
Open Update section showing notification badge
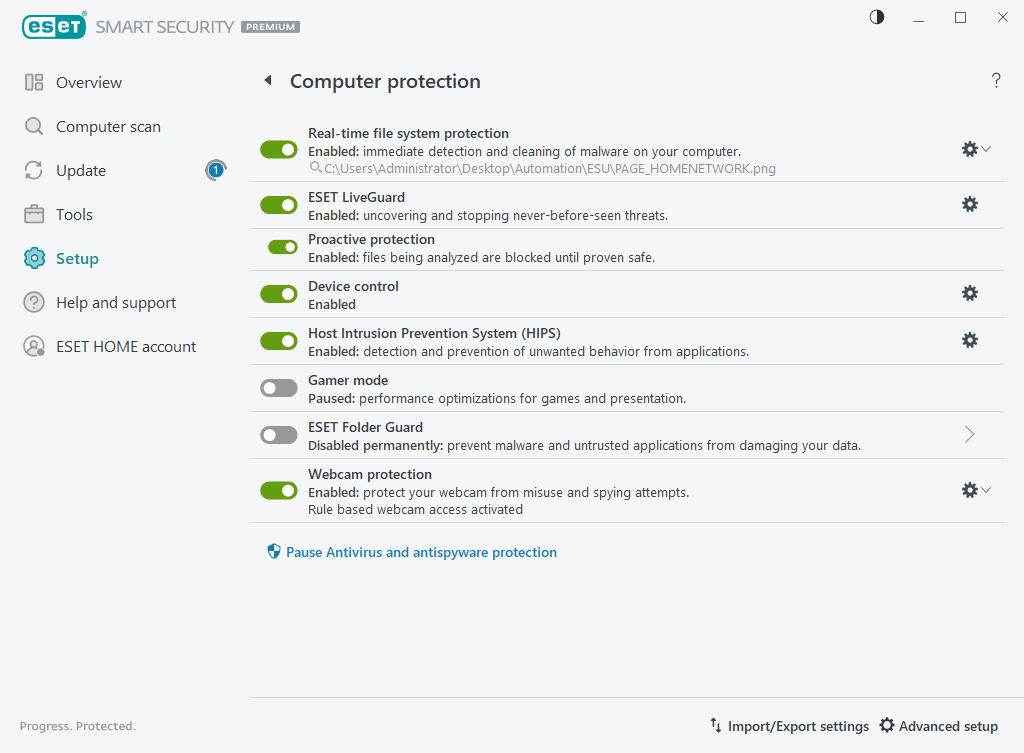pyautogui.click(x=84, y=170)
